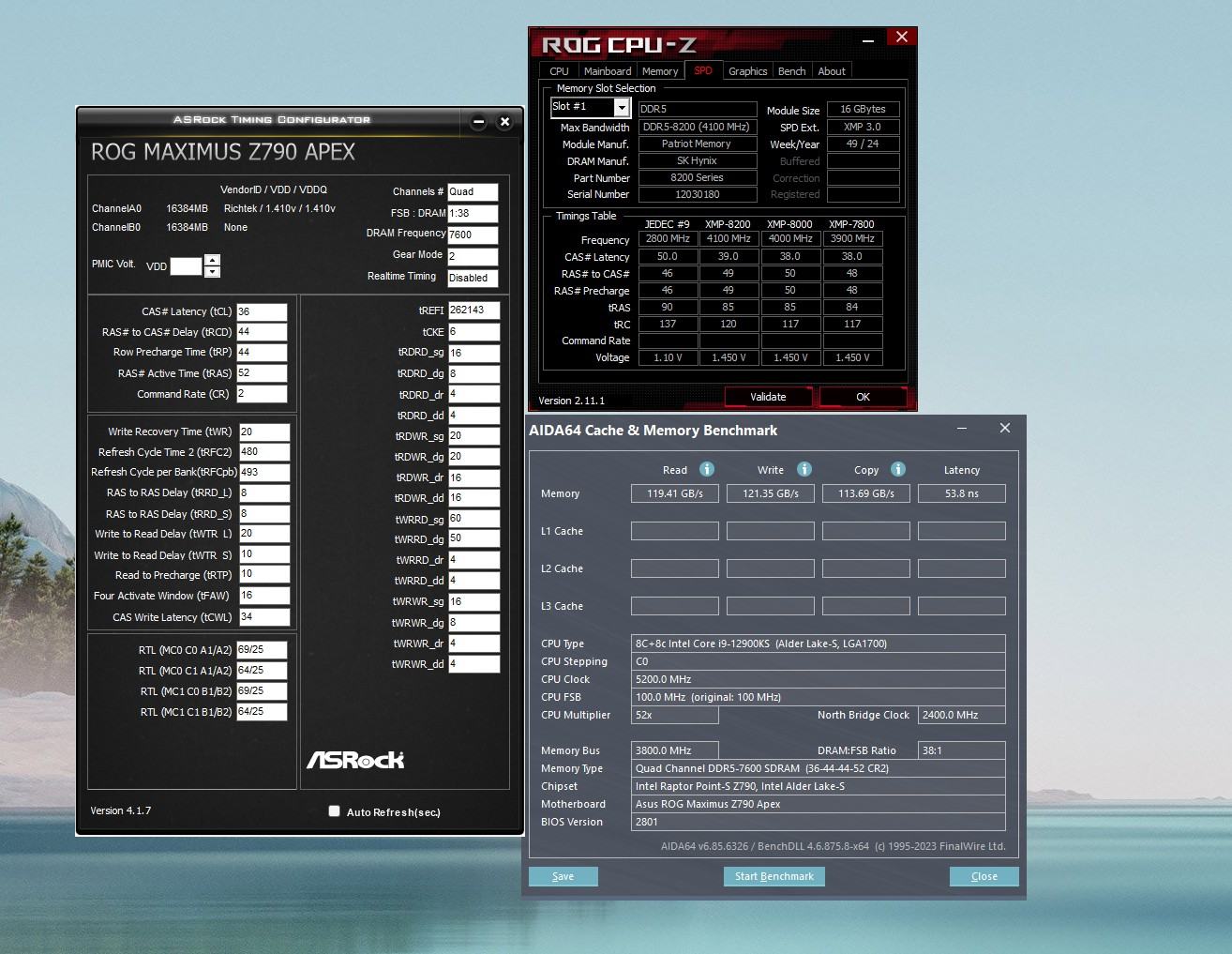Click OK button in CPU-Z
The width and height of the screenshot is (1232, 954).
pyautogui.click(x=863, y=397)
